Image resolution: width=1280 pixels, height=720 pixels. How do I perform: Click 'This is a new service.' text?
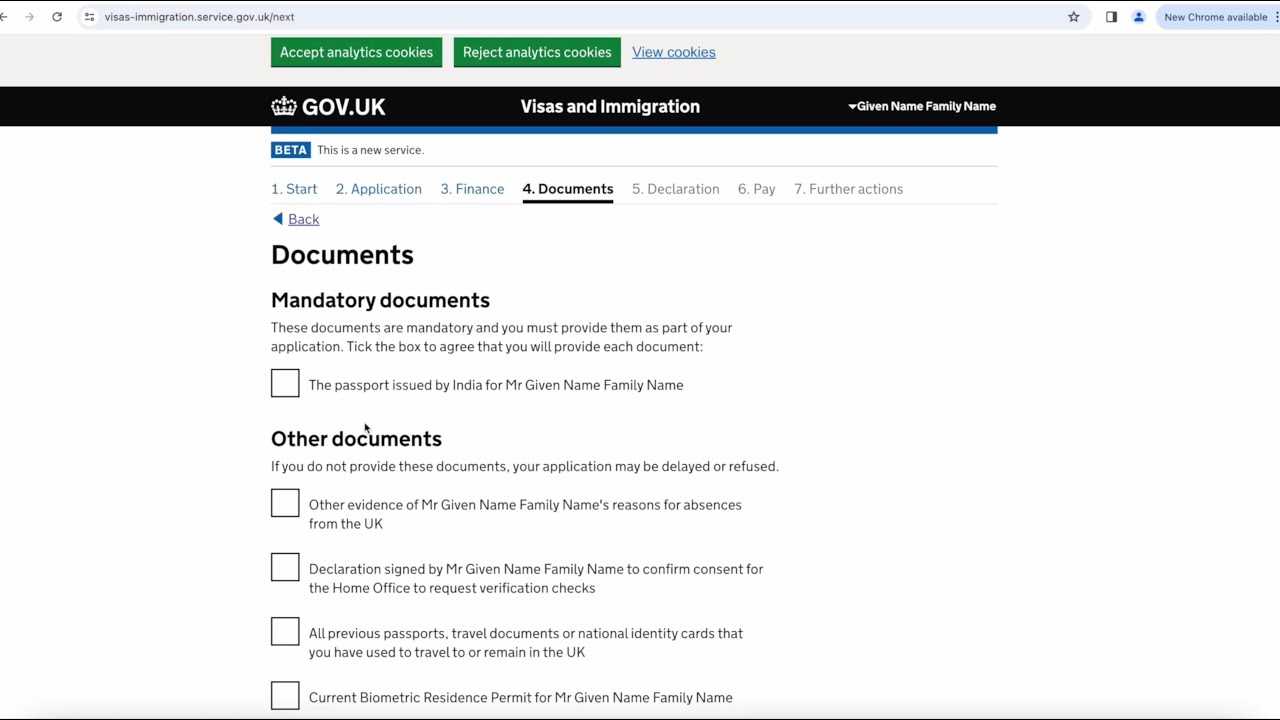click(370, 150)
